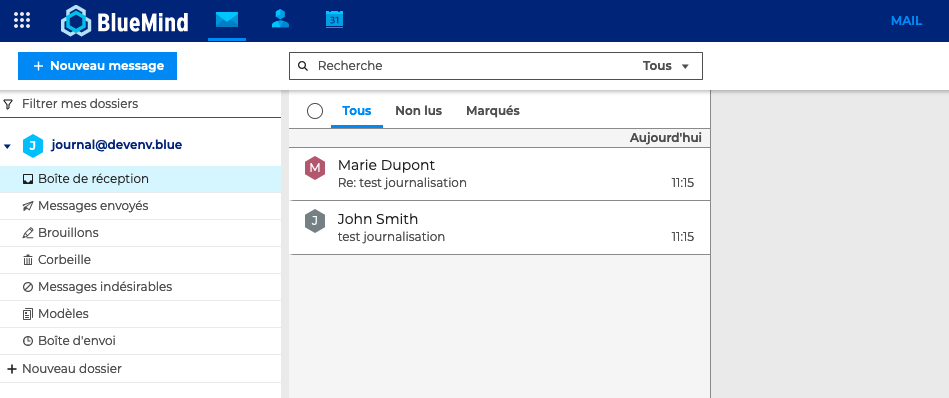Select the Corbeille trash folder

[x=140, y=260]
